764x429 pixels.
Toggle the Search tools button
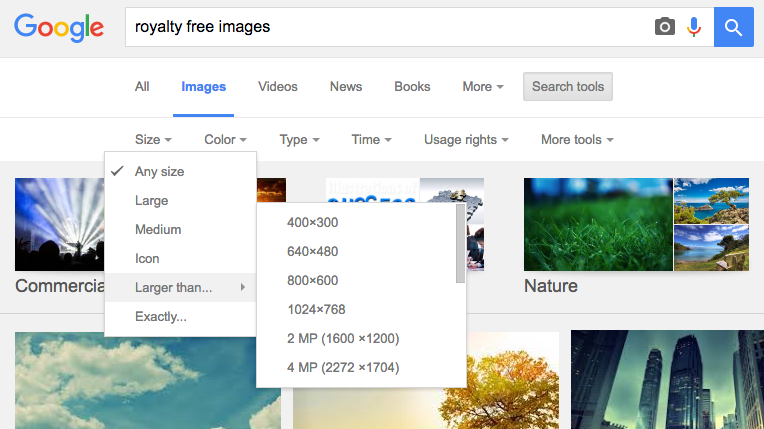(x=568, y=87)
